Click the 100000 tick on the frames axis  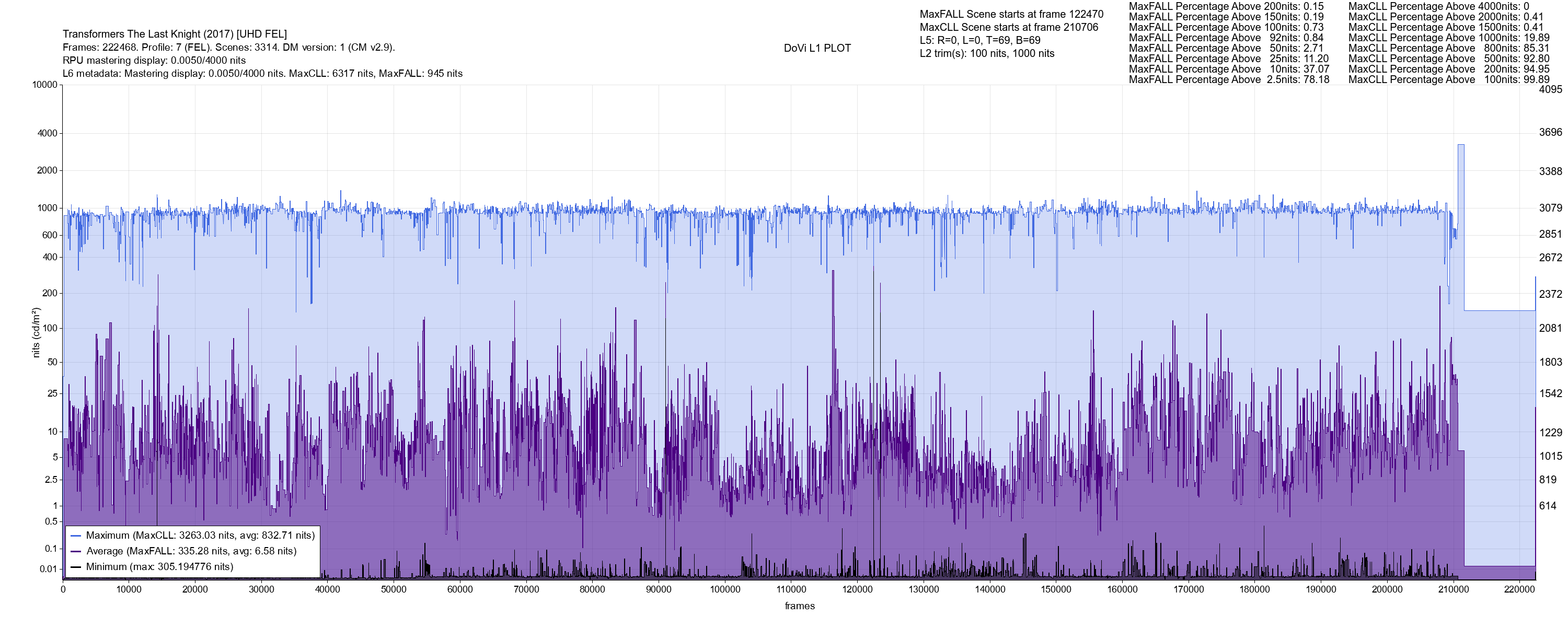pyautogui.click(x=725, y=589)
